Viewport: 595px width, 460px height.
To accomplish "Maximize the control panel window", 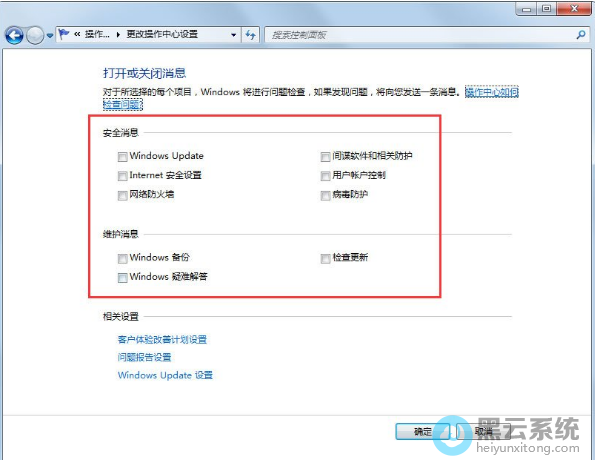I will (546, 9).
